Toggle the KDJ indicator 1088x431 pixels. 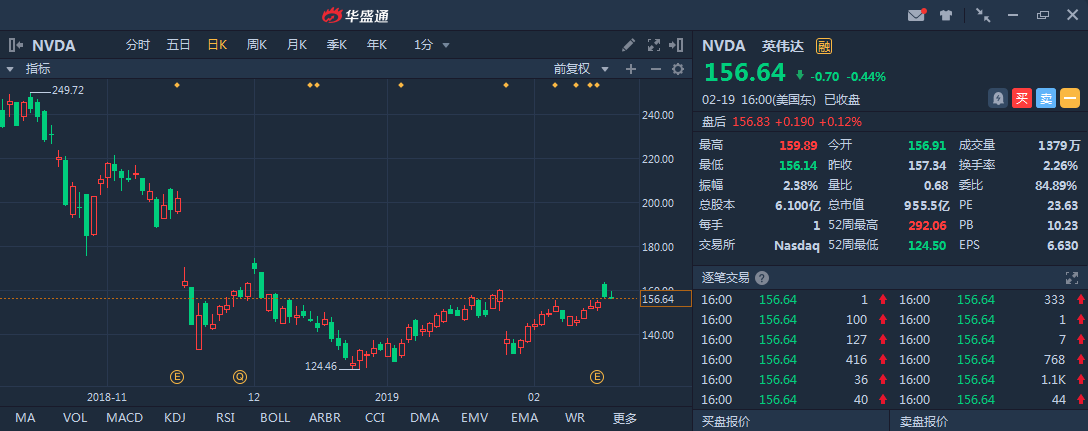pos(175,418)
